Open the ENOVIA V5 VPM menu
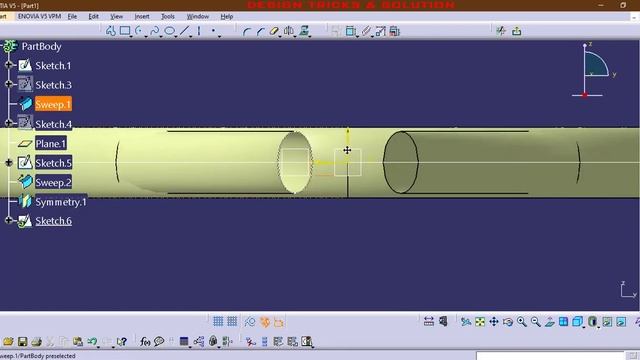 [39, 16]
